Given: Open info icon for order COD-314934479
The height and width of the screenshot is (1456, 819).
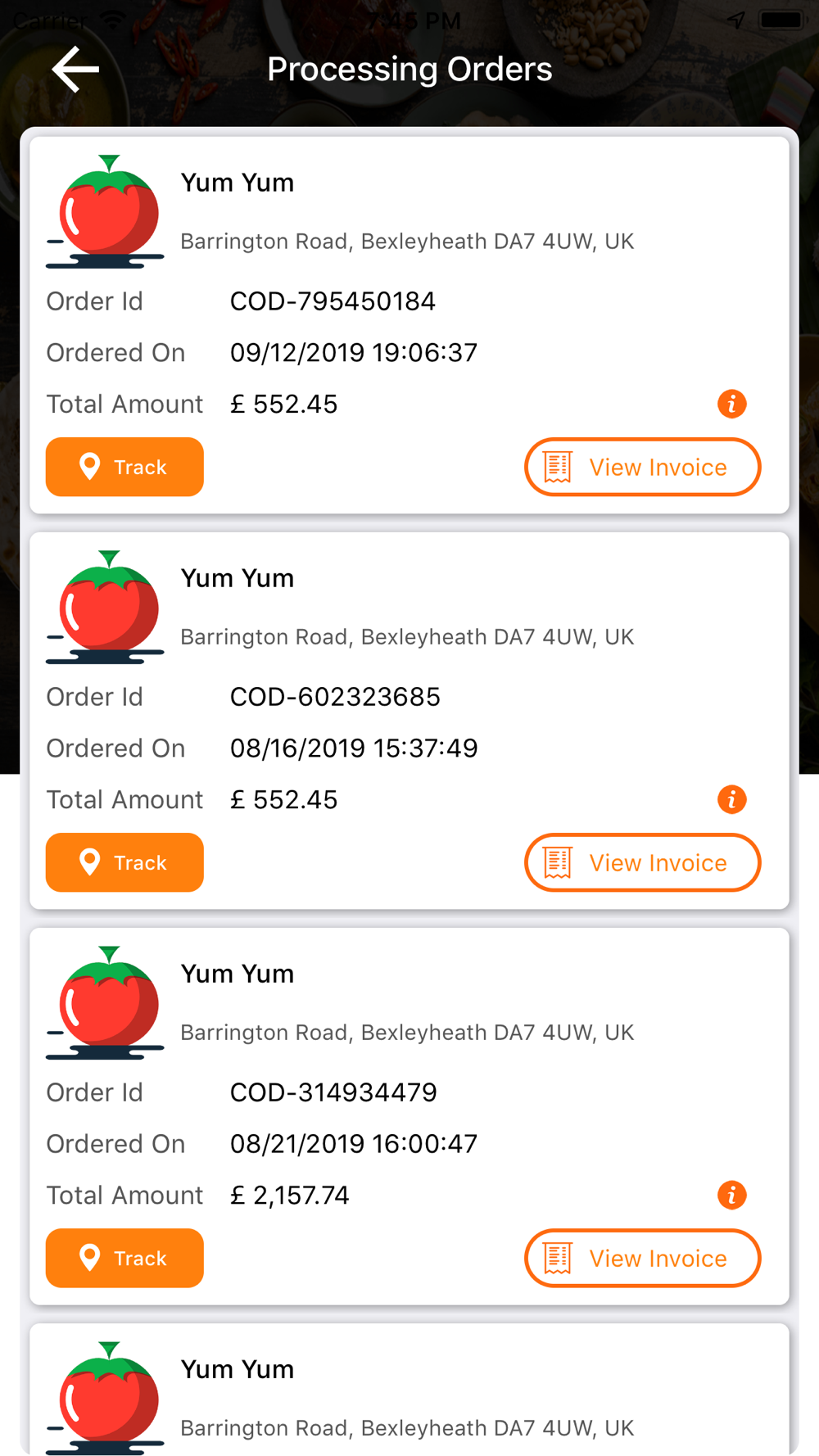Looking at the screenshot, I should click(x=731, y=1195).
